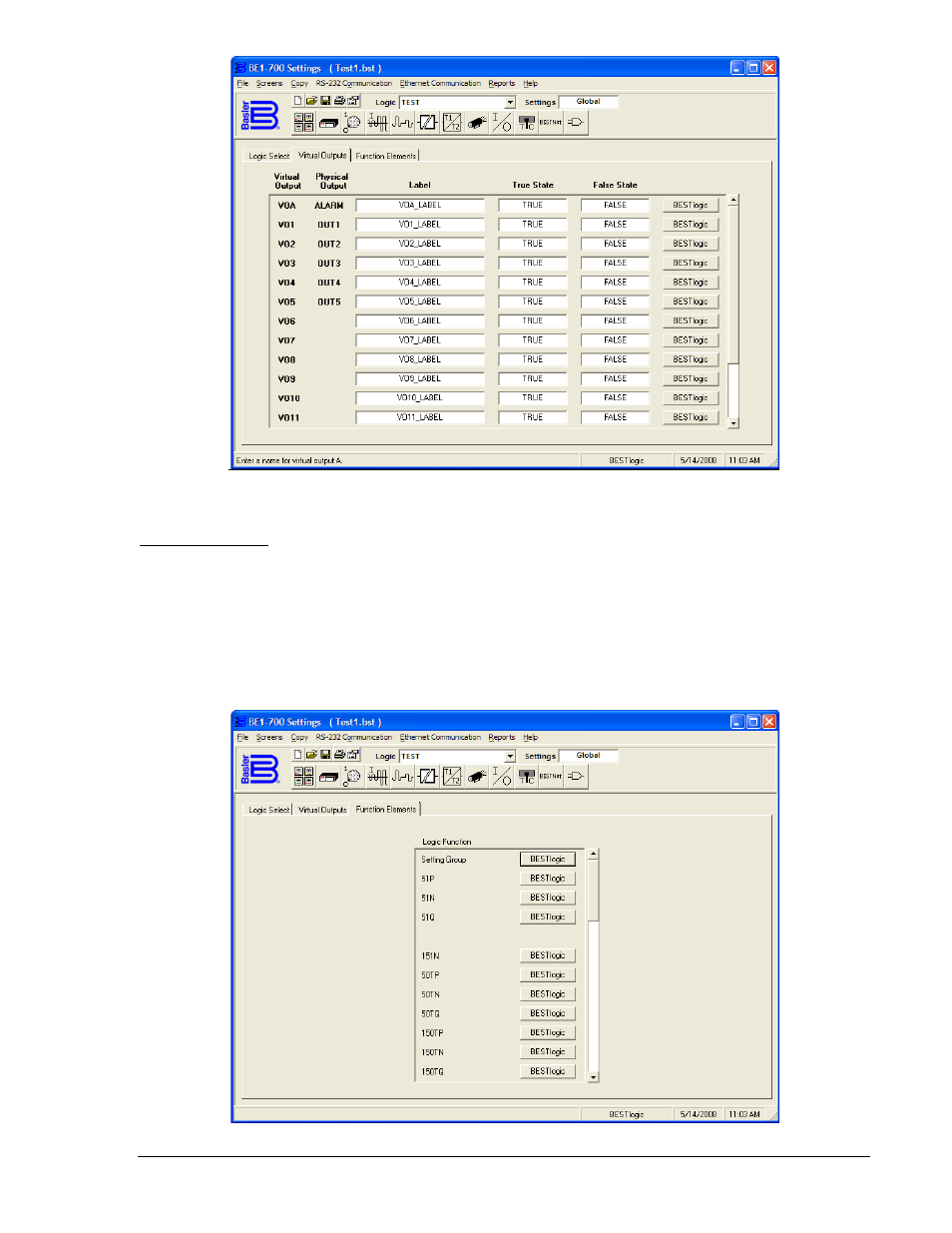The image size is (952, 1233).
Task: Open the General Operation grid icon in the Function Elements window
Action: [x=304, y=776]
